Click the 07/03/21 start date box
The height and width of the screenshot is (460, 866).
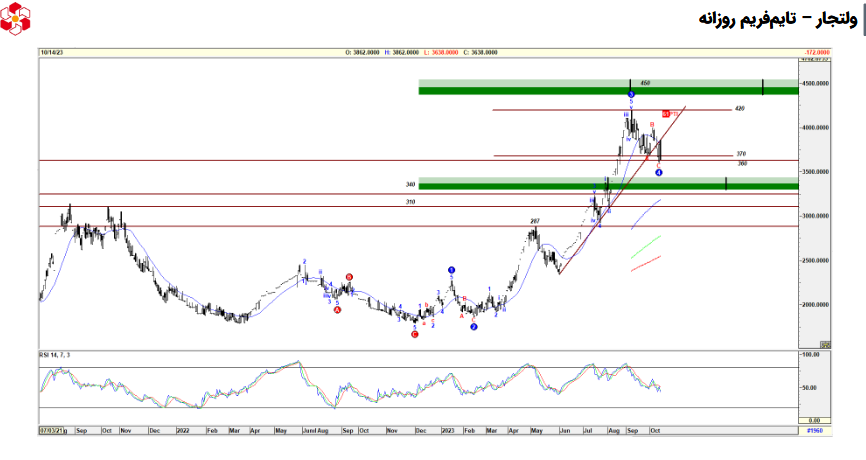click(52, 430)
